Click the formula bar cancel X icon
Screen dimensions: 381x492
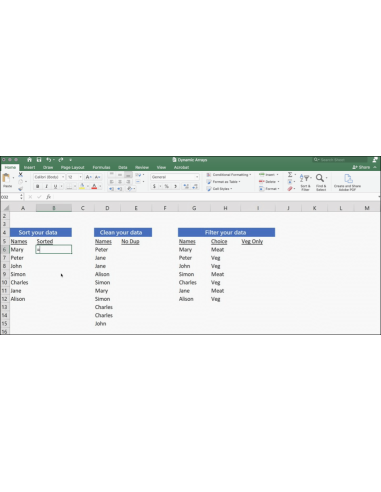(30, 197)
